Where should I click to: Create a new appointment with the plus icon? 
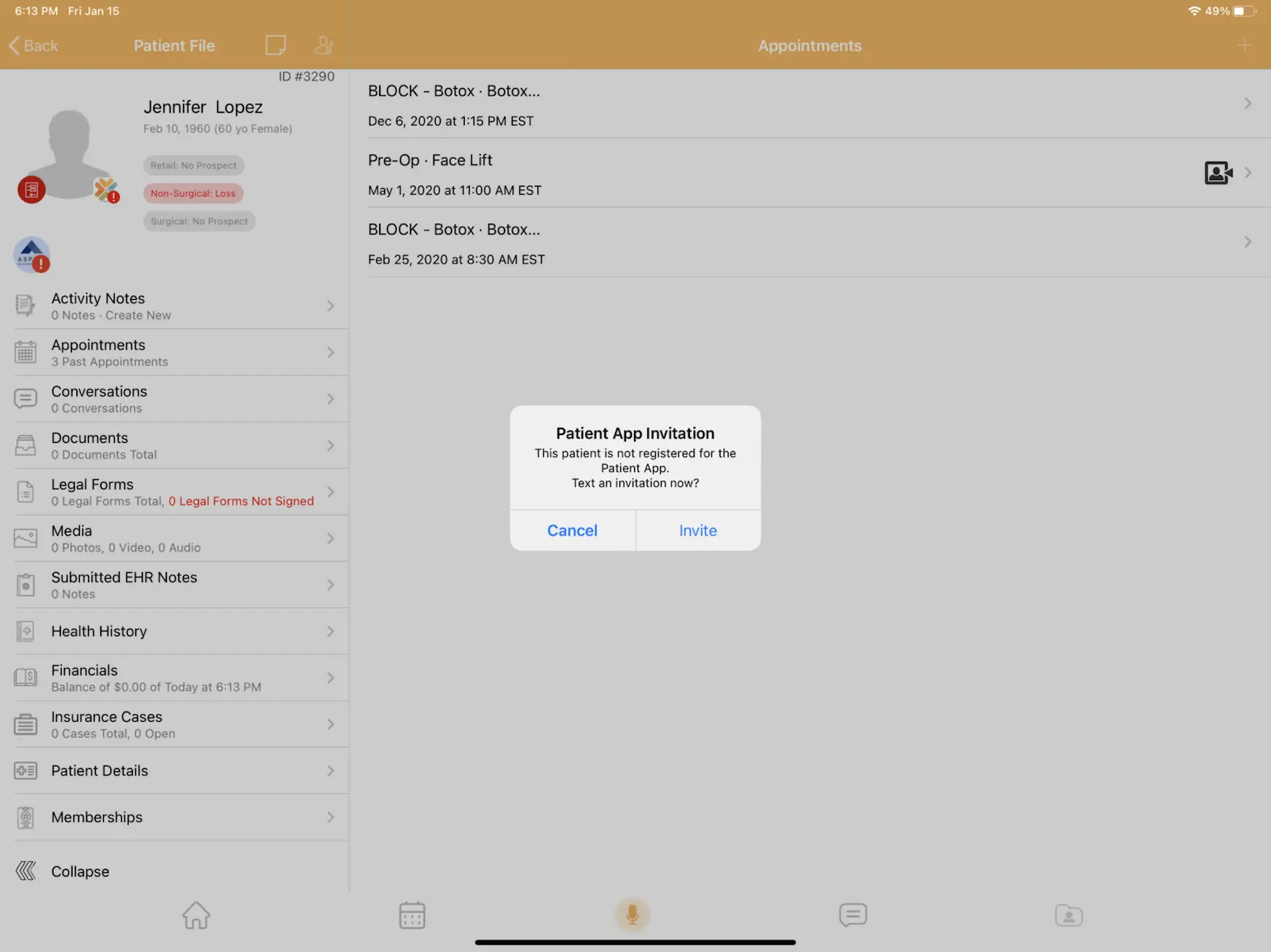[x=1245, y=45]
